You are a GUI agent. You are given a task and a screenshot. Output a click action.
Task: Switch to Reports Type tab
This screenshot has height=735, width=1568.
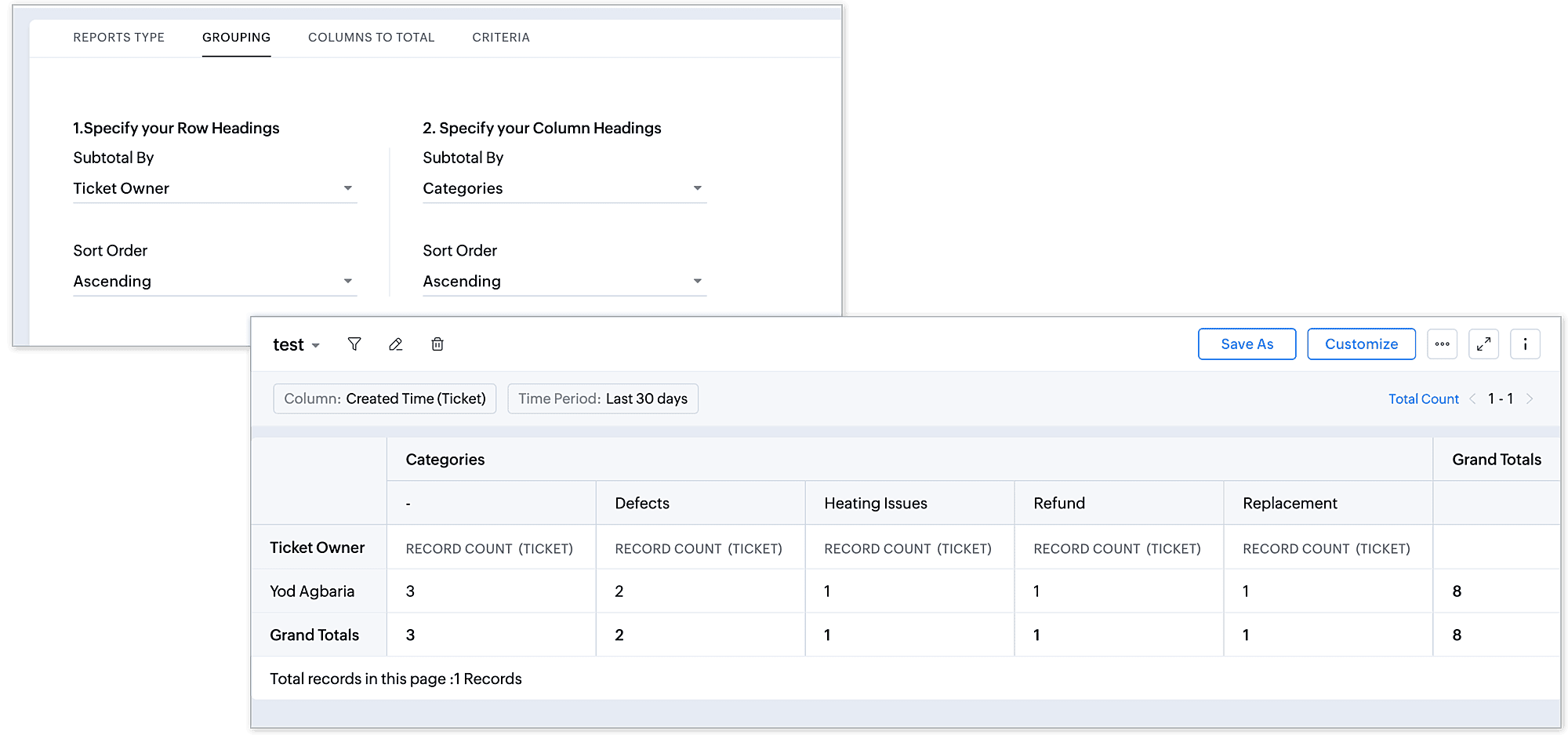click(119, 38)
